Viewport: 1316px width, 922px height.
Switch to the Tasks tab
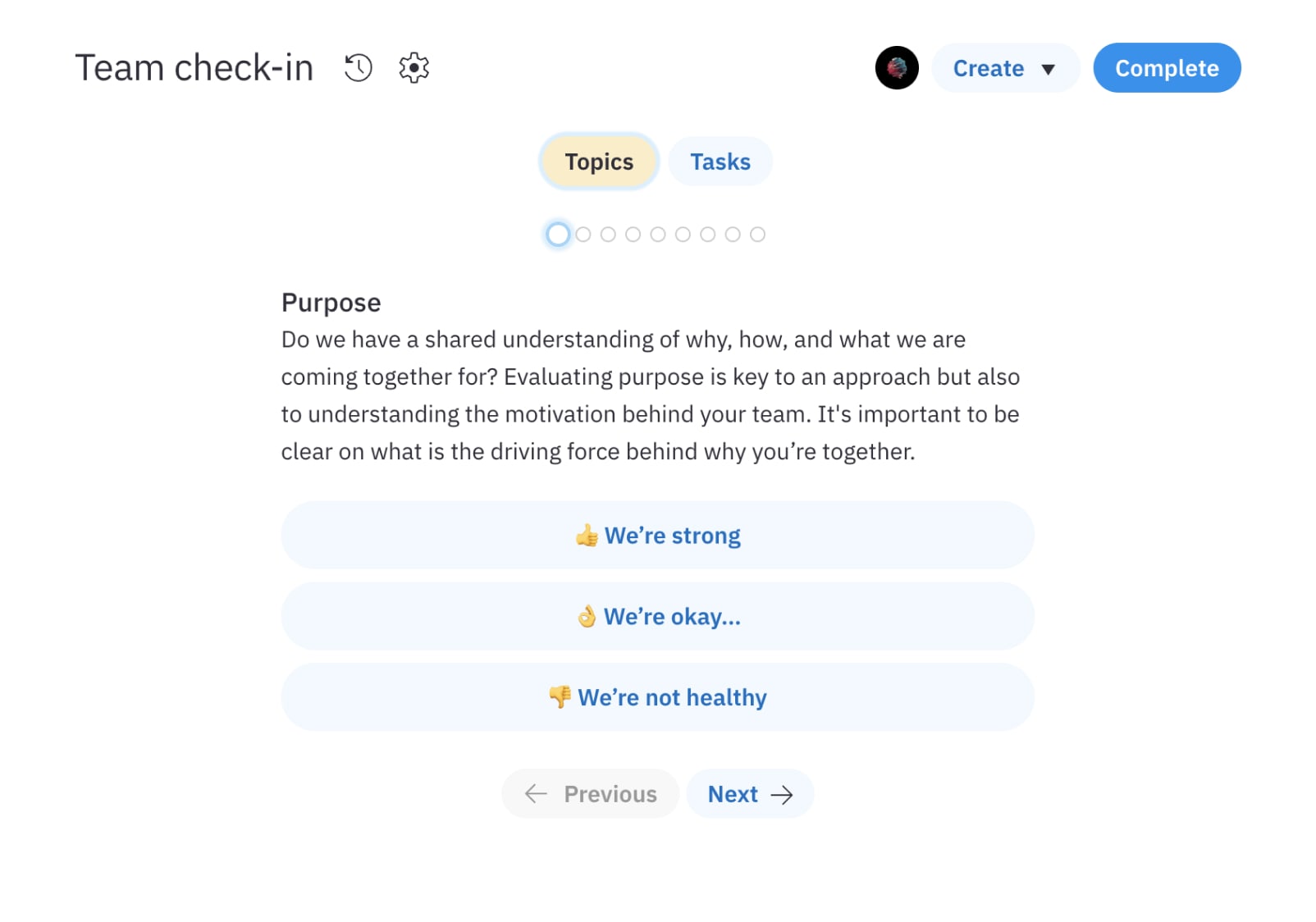coord(720,162)
